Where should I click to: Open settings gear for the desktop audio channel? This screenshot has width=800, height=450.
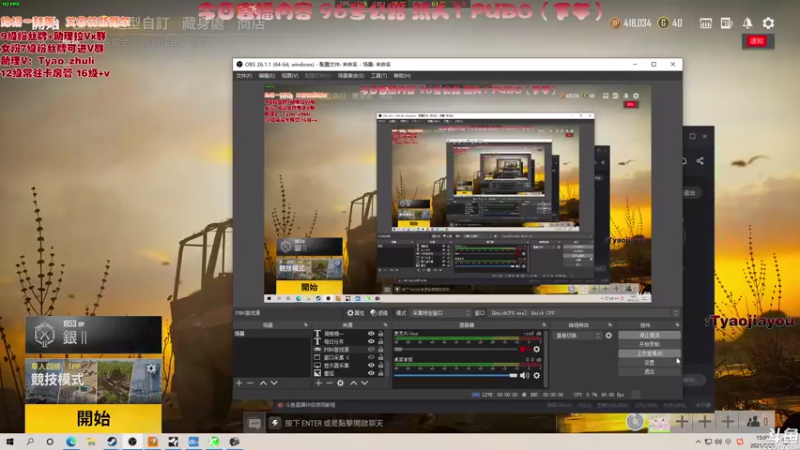coord(536,376)
